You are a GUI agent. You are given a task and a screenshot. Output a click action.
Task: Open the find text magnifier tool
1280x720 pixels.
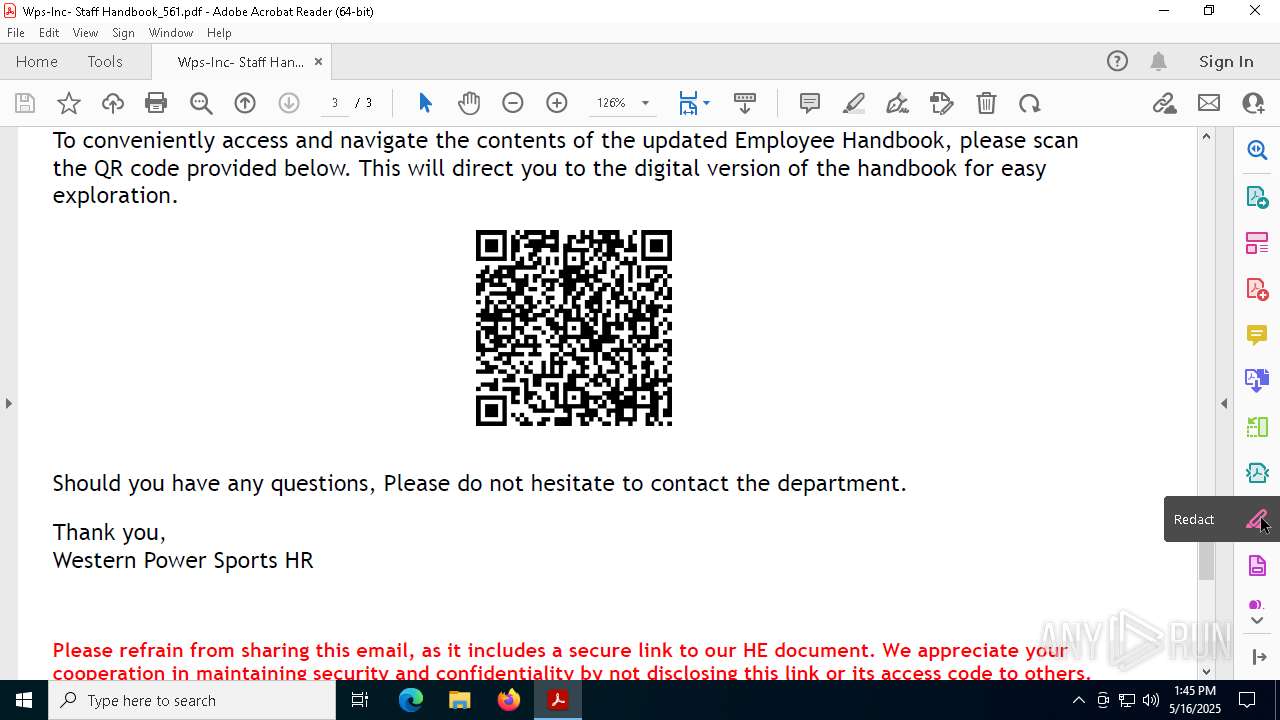pos(201,103)
